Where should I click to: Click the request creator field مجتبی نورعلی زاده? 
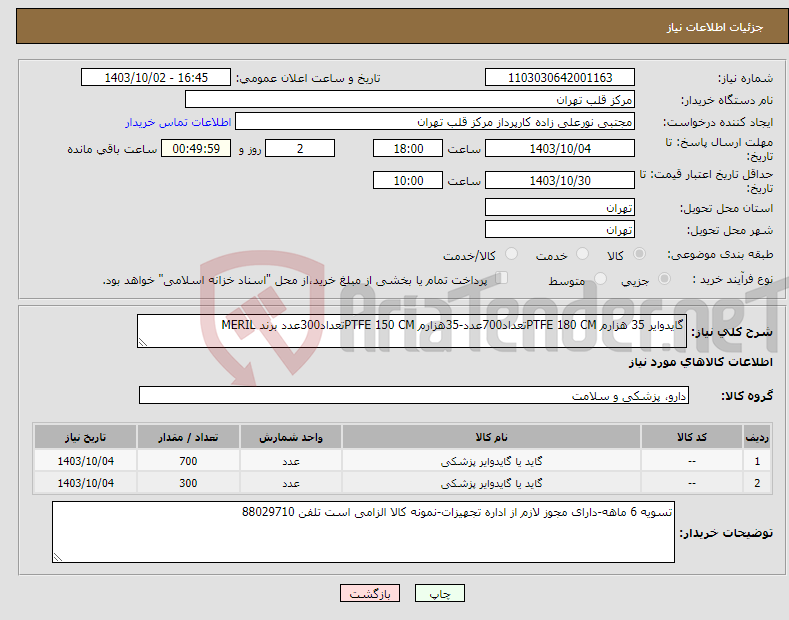[435, 122]
